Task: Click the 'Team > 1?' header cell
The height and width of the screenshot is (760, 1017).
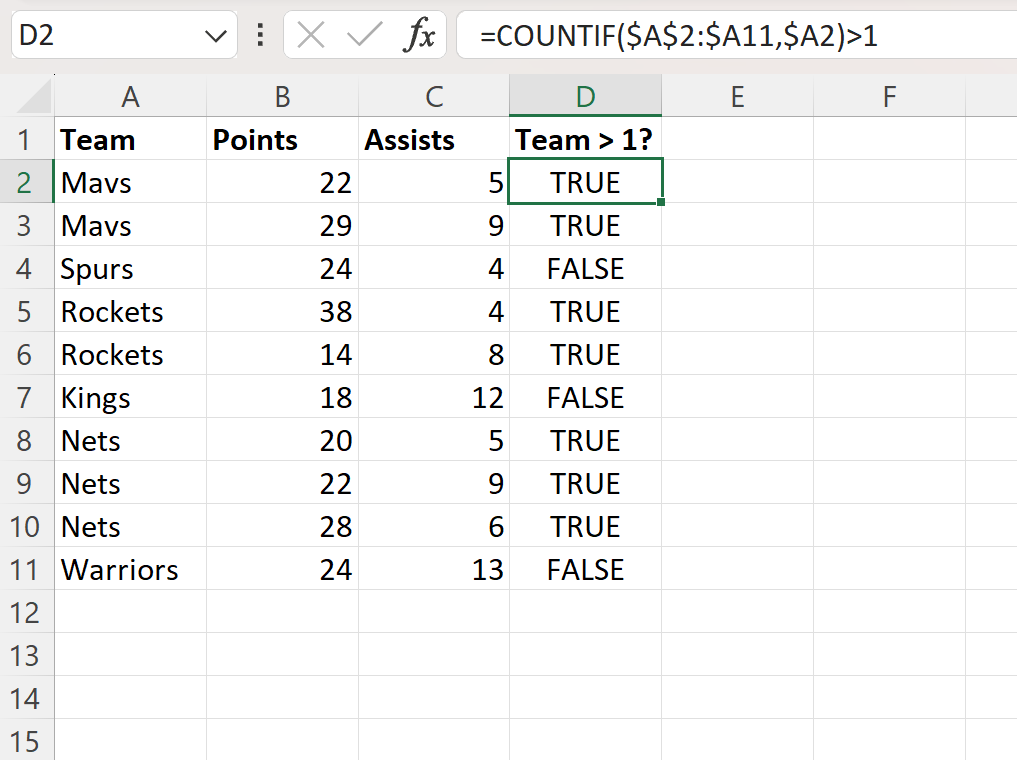Action: (x=585, y=139)
